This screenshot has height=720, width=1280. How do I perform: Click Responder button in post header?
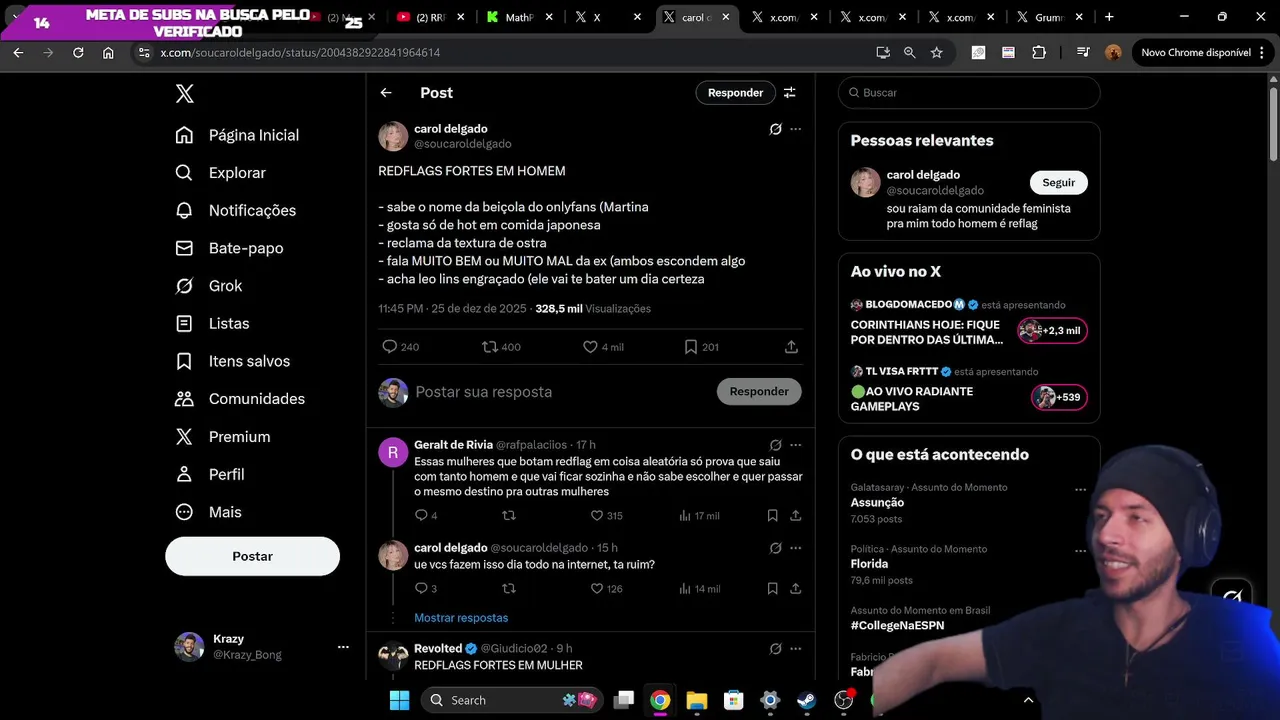point(735,93)
